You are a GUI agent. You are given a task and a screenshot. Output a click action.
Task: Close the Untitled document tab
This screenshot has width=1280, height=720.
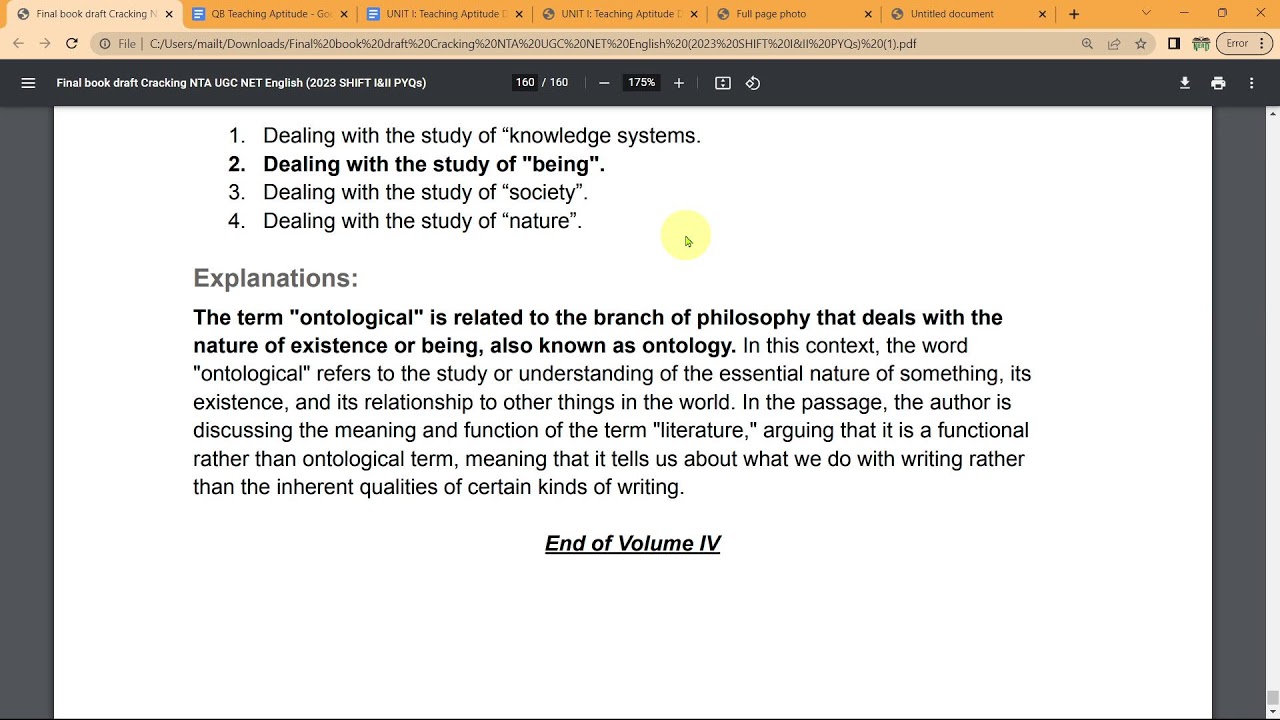(x=1043, y=14)
